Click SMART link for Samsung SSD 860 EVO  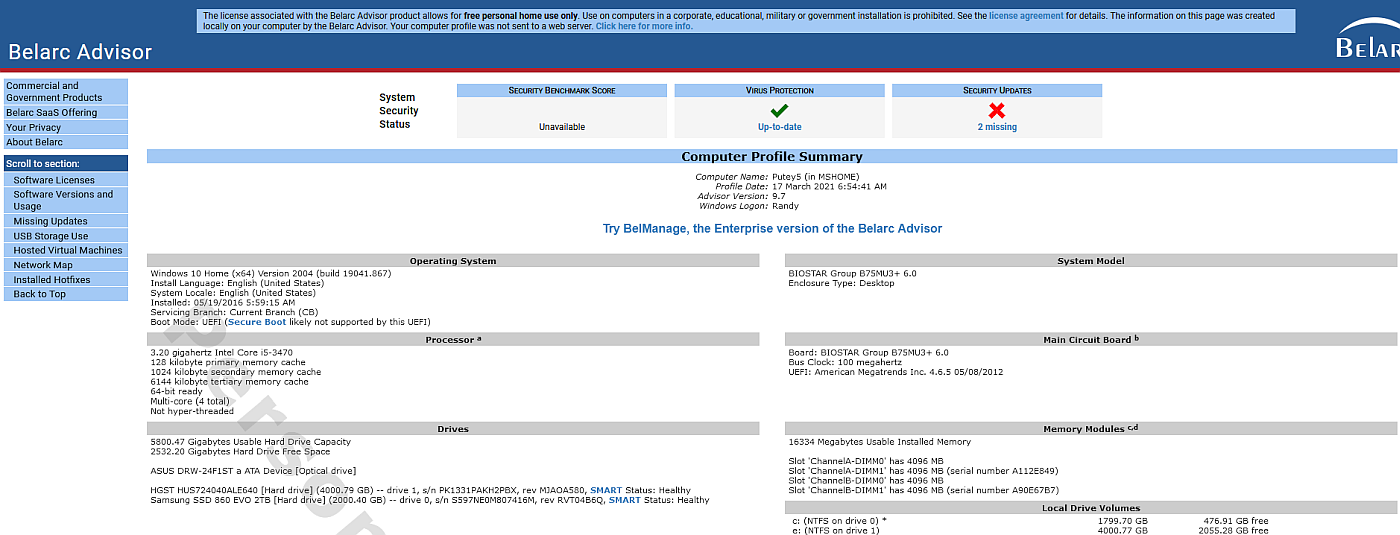[x=625, y=500]
